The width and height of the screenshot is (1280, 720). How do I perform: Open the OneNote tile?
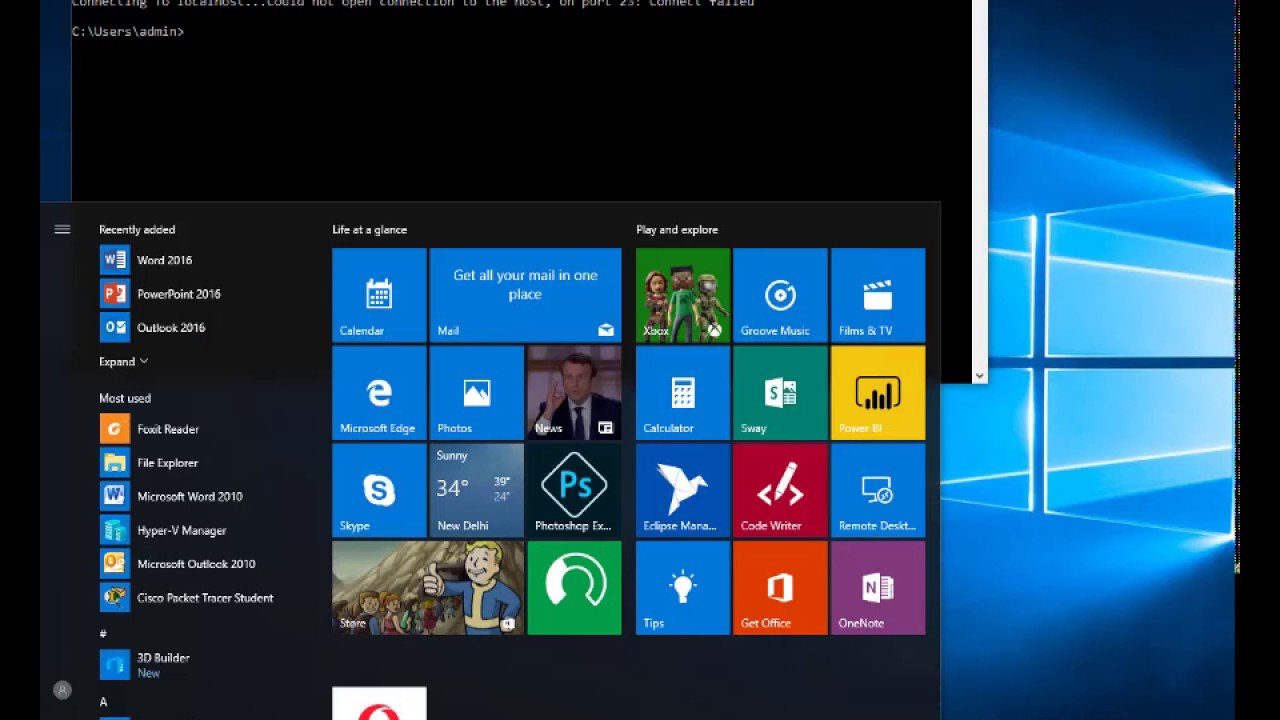point(878,588)
